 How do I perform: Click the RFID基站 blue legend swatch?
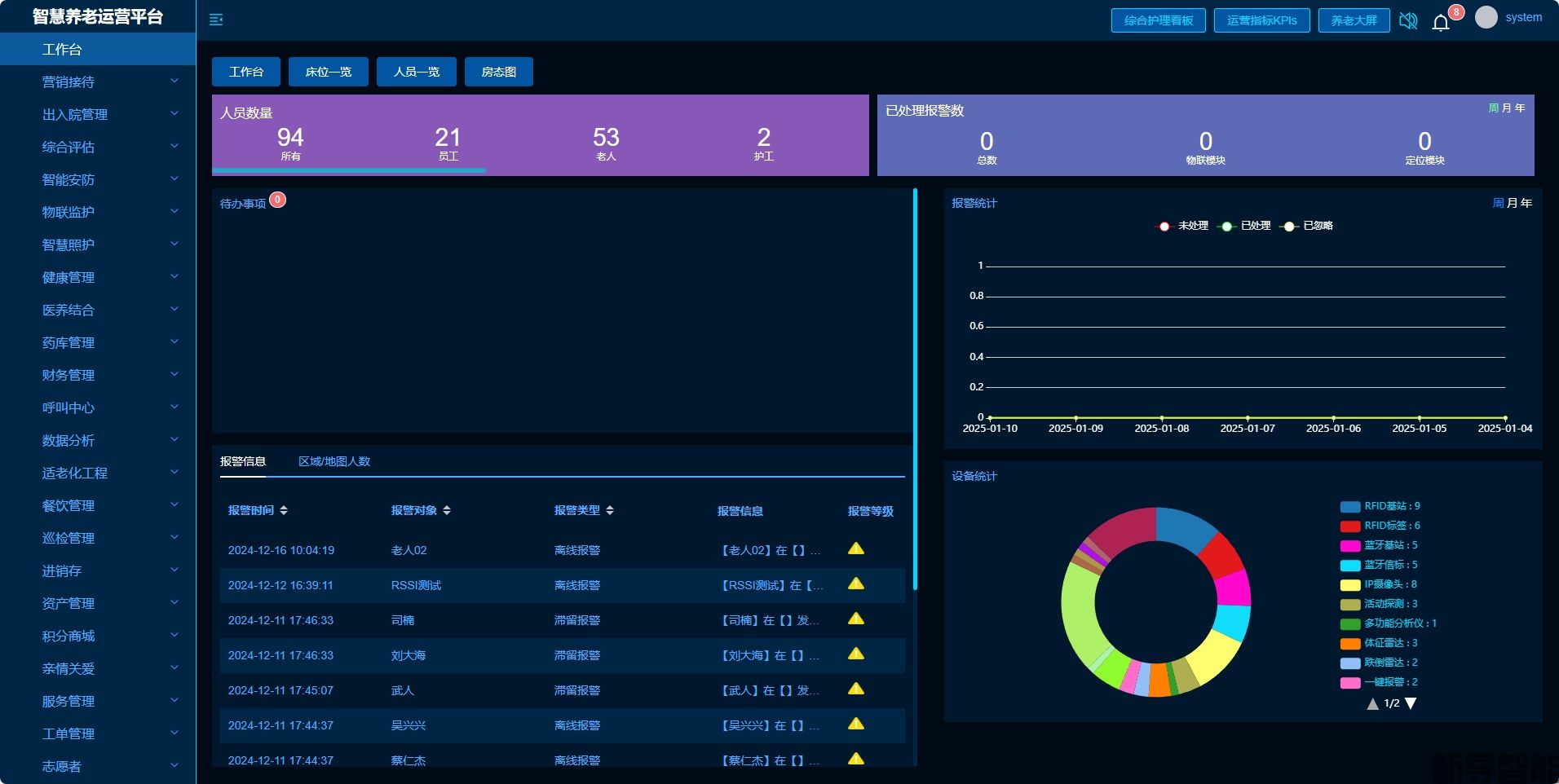pyautogui.click(x=1350, y=506)
